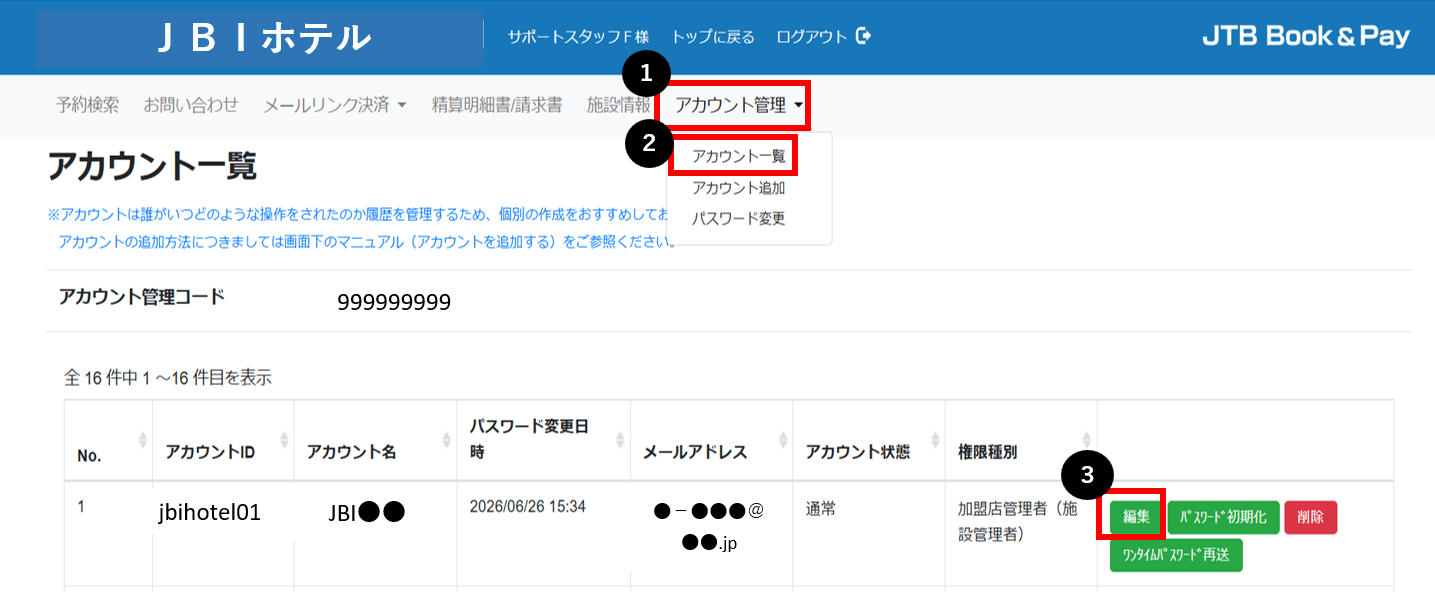Sort by パスワード変更日時 column arrows
This screenshot has height=592, width=1435.
(620, 440)
